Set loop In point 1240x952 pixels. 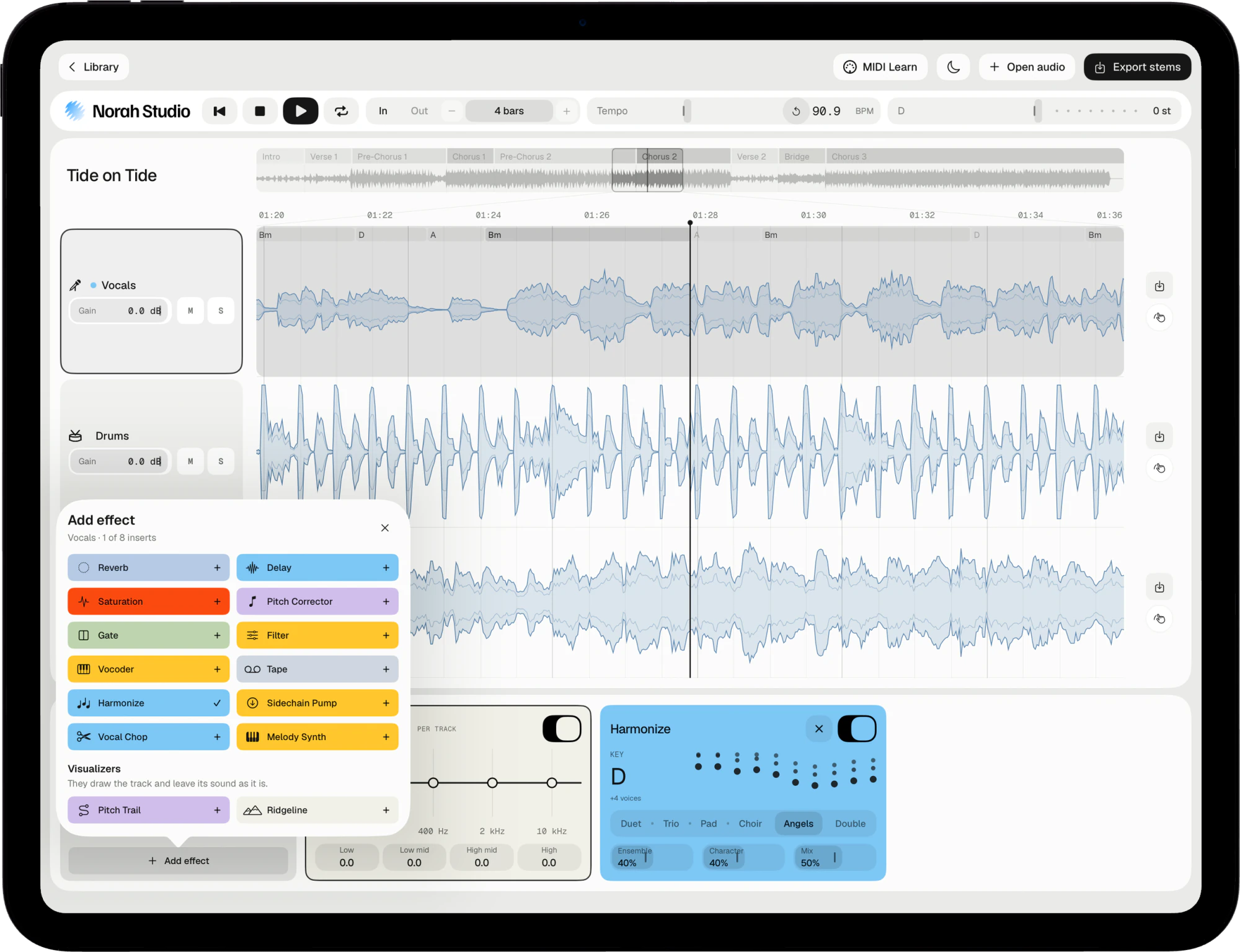(x=383, y=111)
